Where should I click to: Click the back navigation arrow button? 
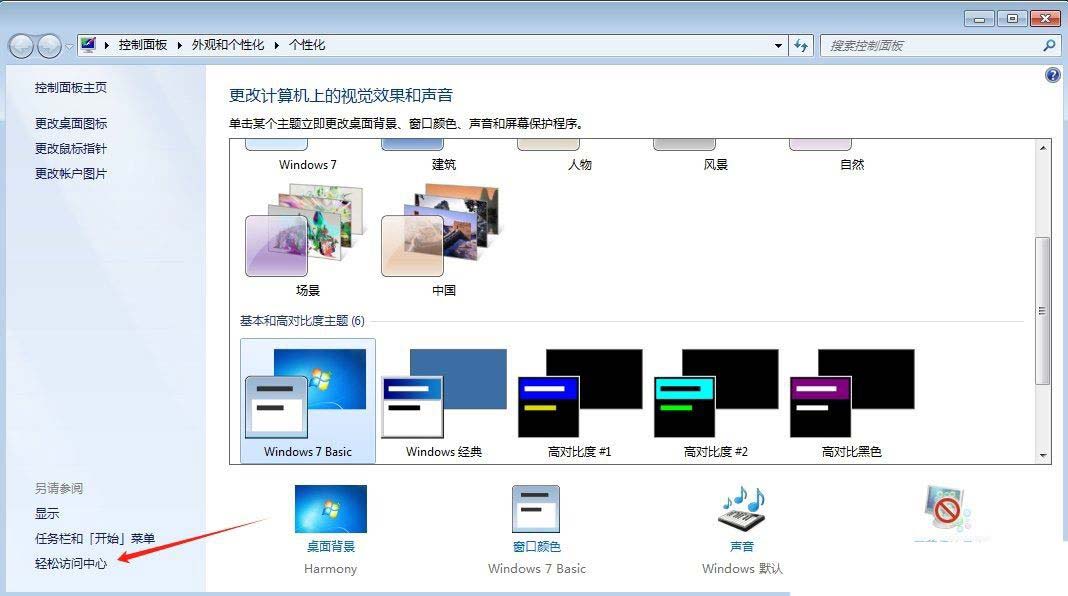21,46
